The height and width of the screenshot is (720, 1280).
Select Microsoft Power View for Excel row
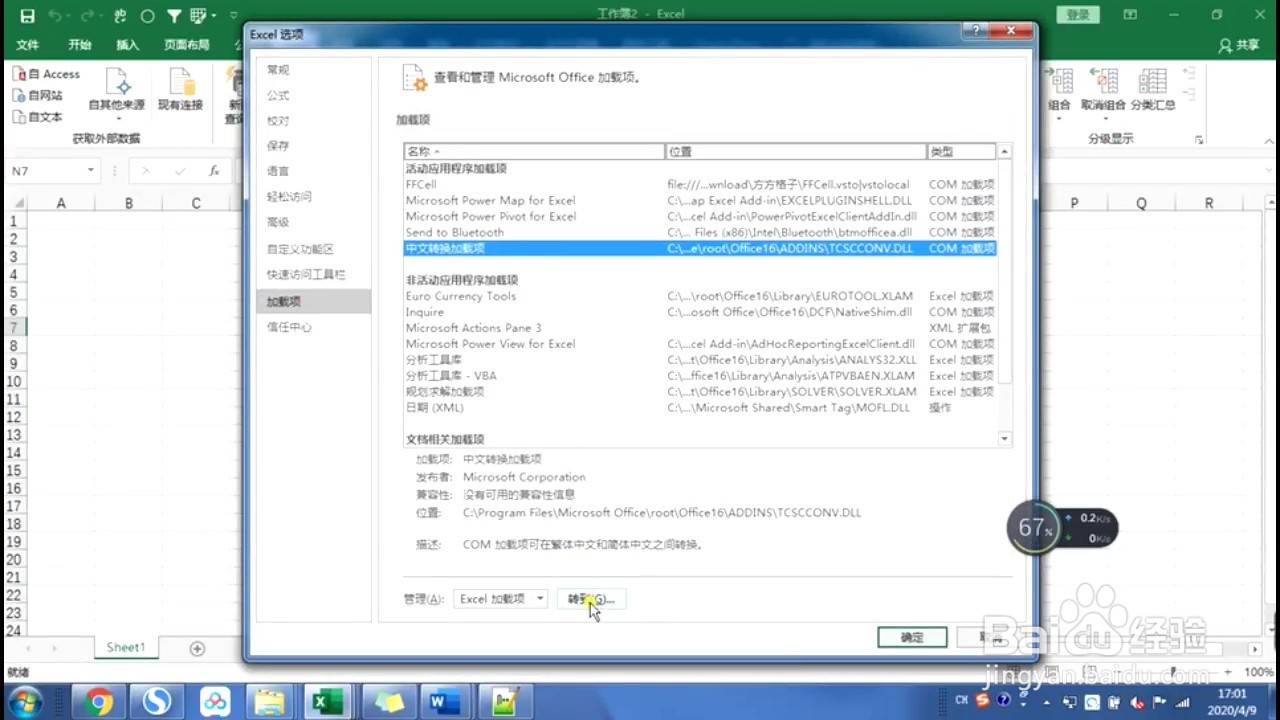[700, 344]
